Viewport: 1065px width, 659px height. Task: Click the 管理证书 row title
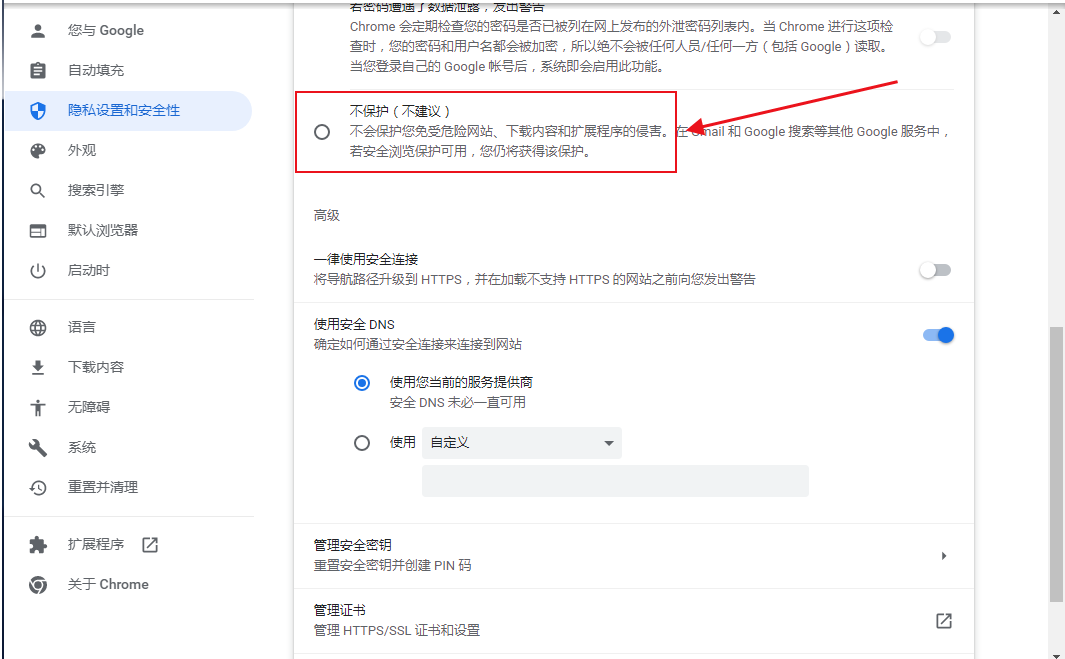(340, 610)
